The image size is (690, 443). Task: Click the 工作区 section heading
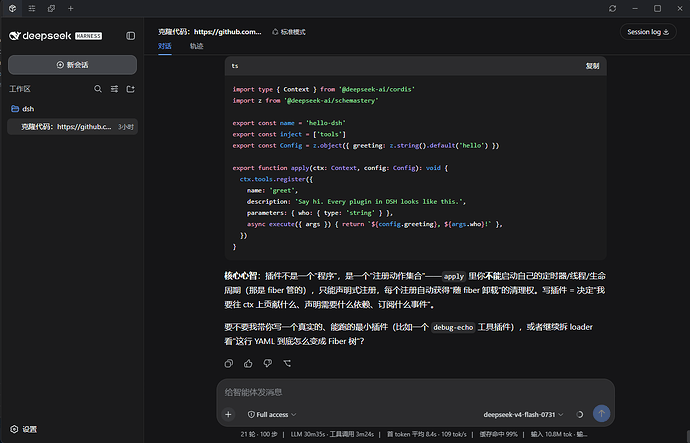pos(20,89)
